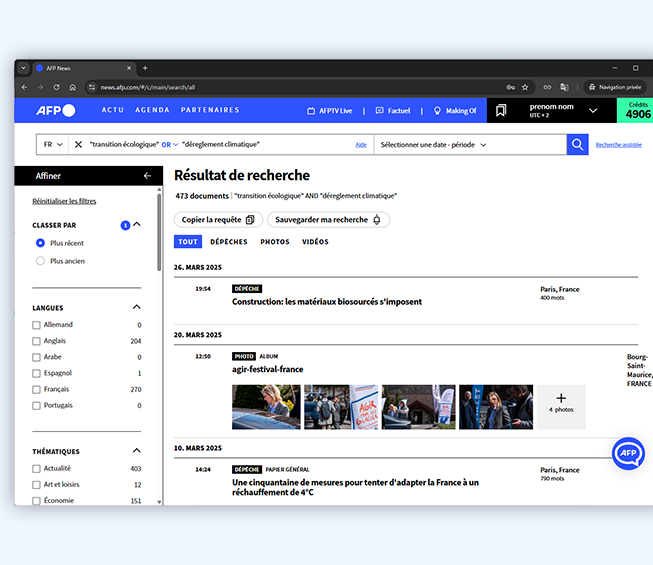Switch to DÉPÊCHES tab

pyautogui.click(x=229, y=242)
